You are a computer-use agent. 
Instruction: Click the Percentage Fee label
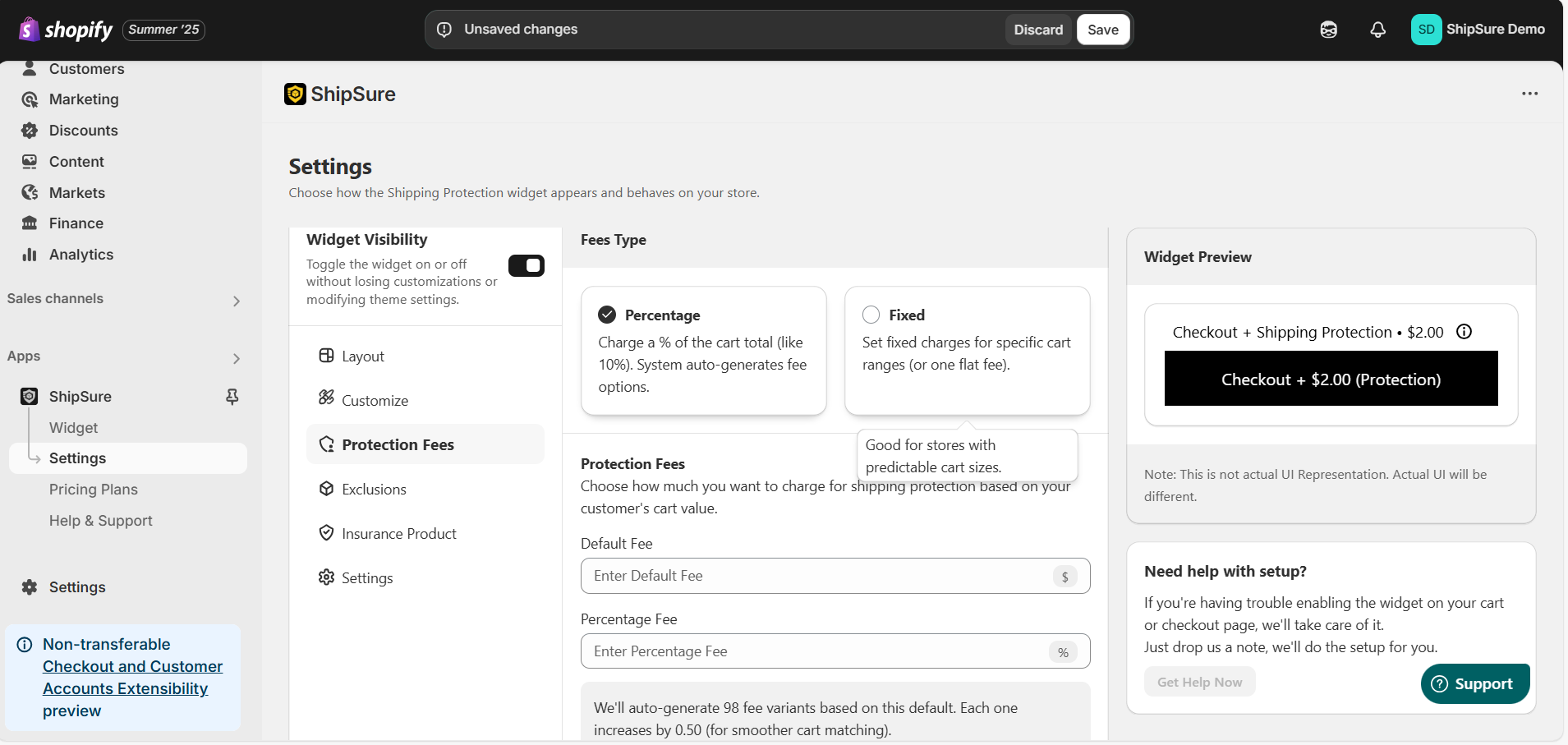[x=628, y=619]
